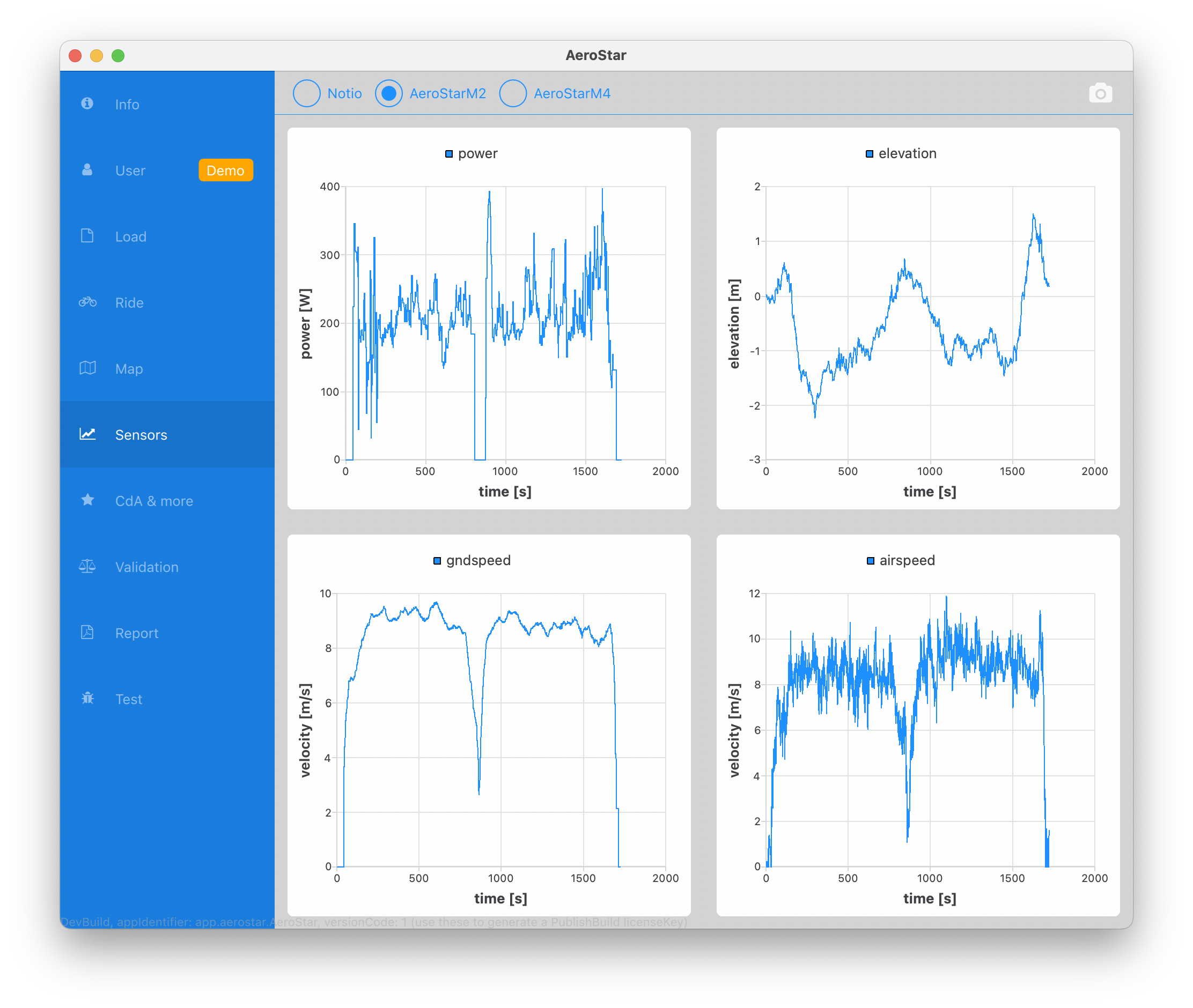The height and width of the screenshot is (1008, 1193).
Task: Select the AeroStarM2 radio button
Action: pos(389,93)
